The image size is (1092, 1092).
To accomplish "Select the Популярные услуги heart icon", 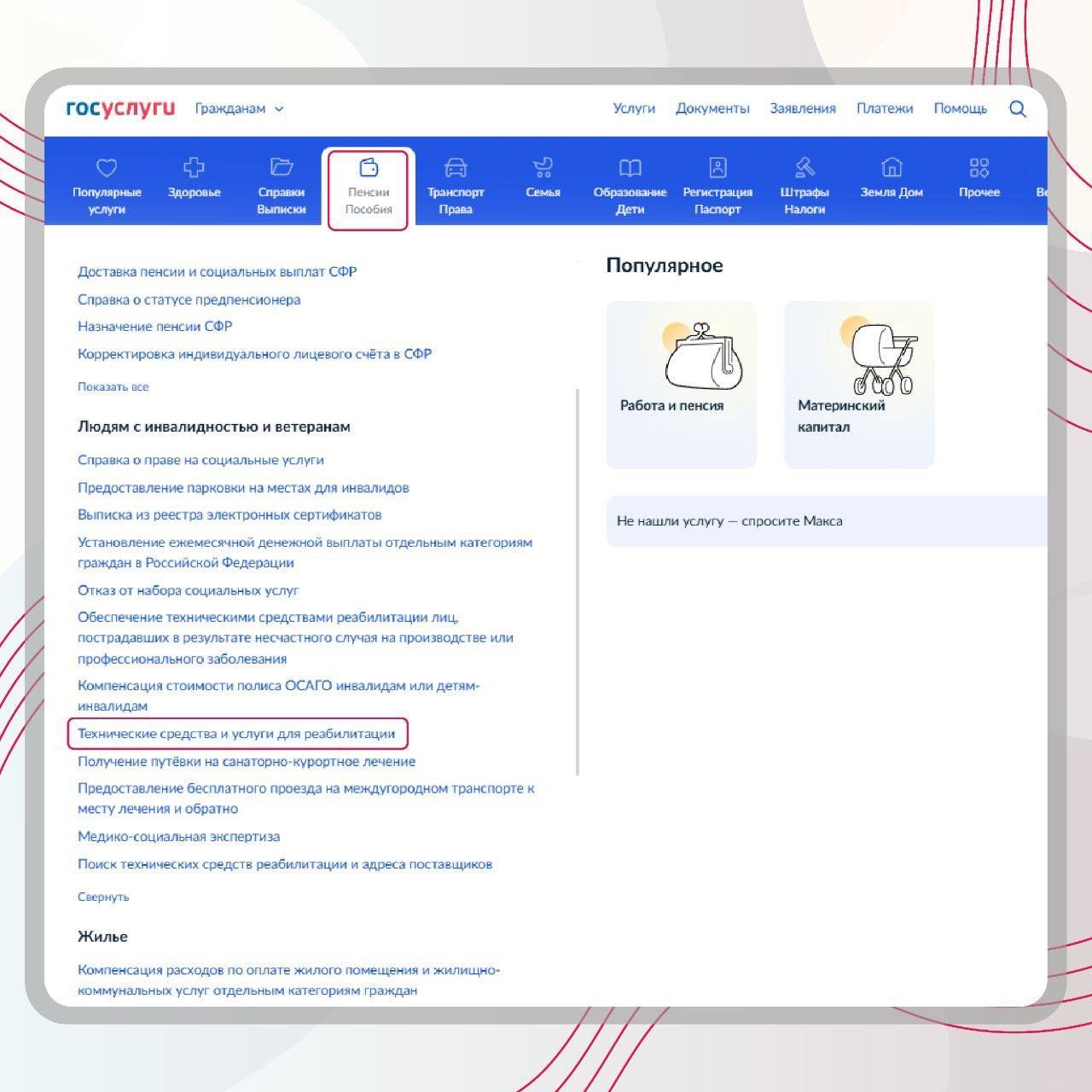I will [x=107, y=167].
